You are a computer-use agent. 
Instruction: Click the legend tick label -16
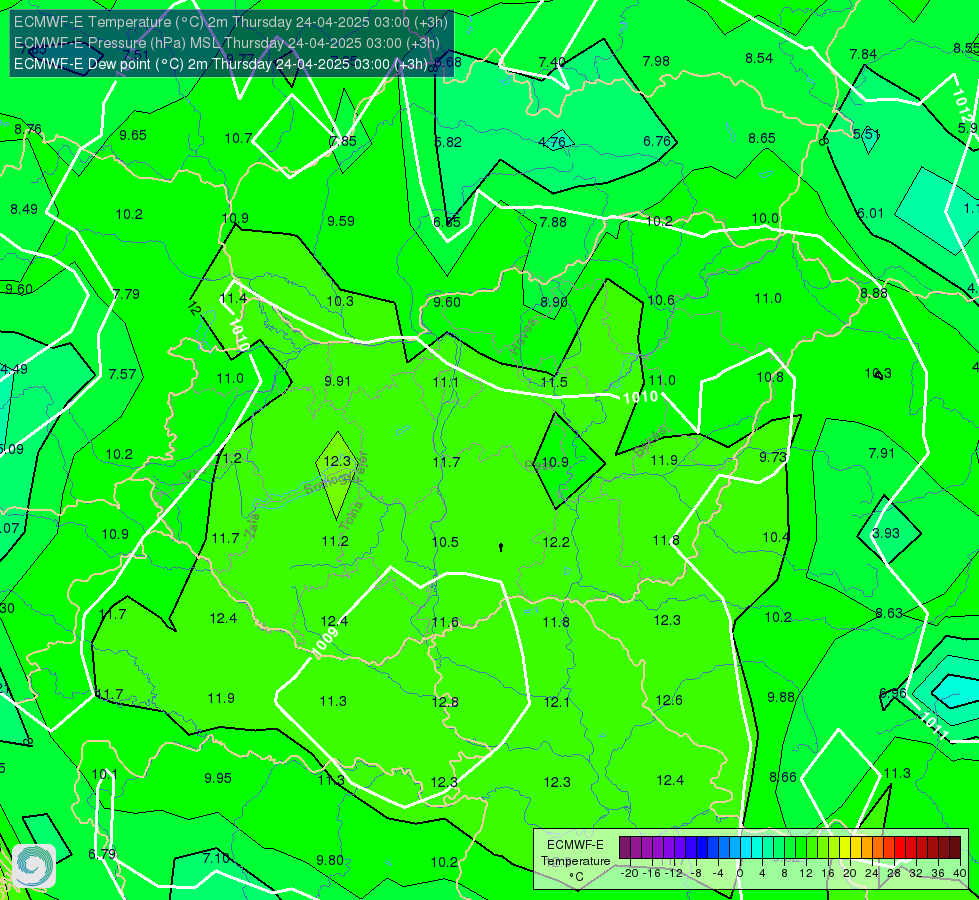click(x=652, y=873)
